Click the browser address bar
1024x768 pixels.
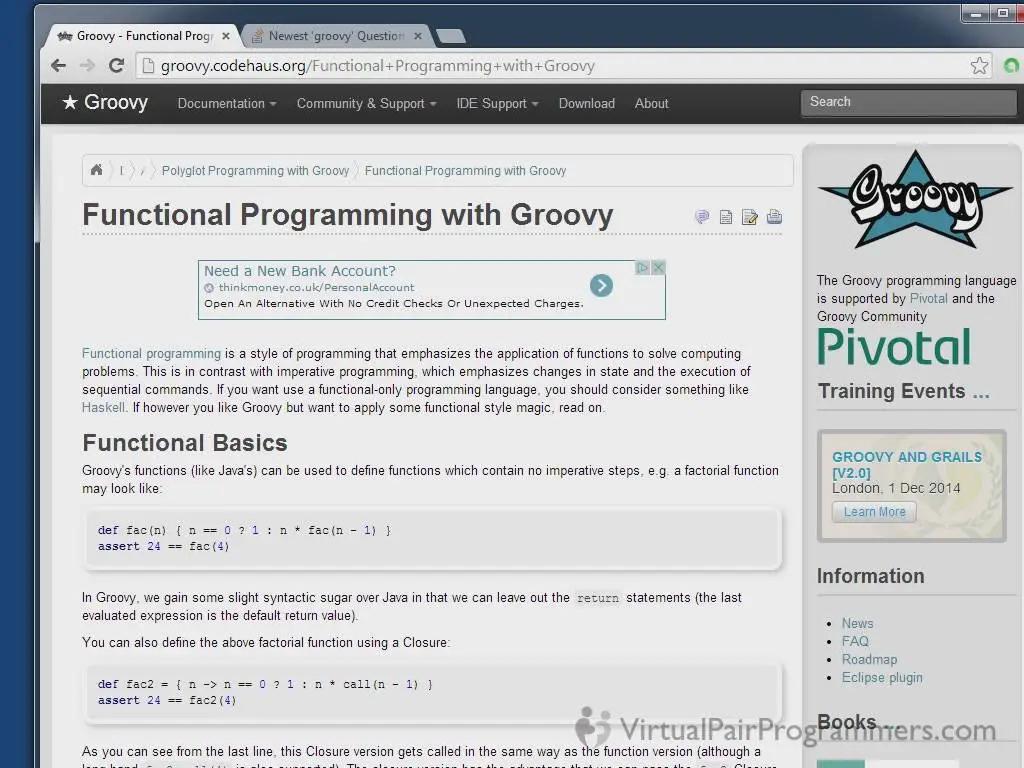click(x=562, y=65)
